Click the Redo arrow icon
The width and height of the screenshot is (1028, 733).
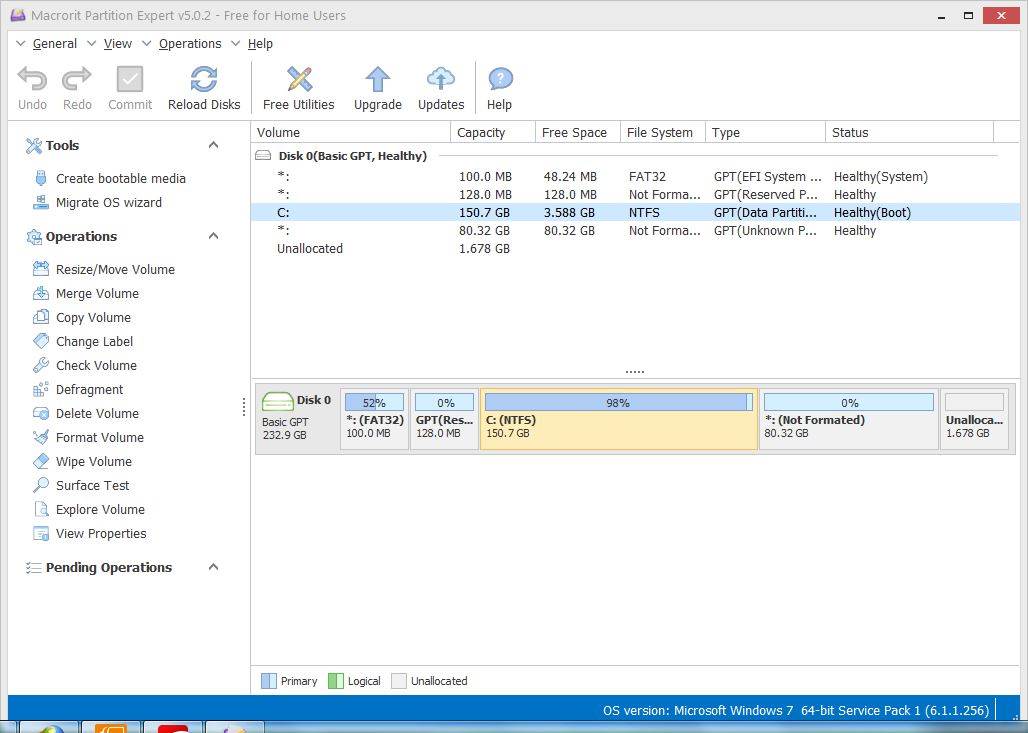click(77, 79)
